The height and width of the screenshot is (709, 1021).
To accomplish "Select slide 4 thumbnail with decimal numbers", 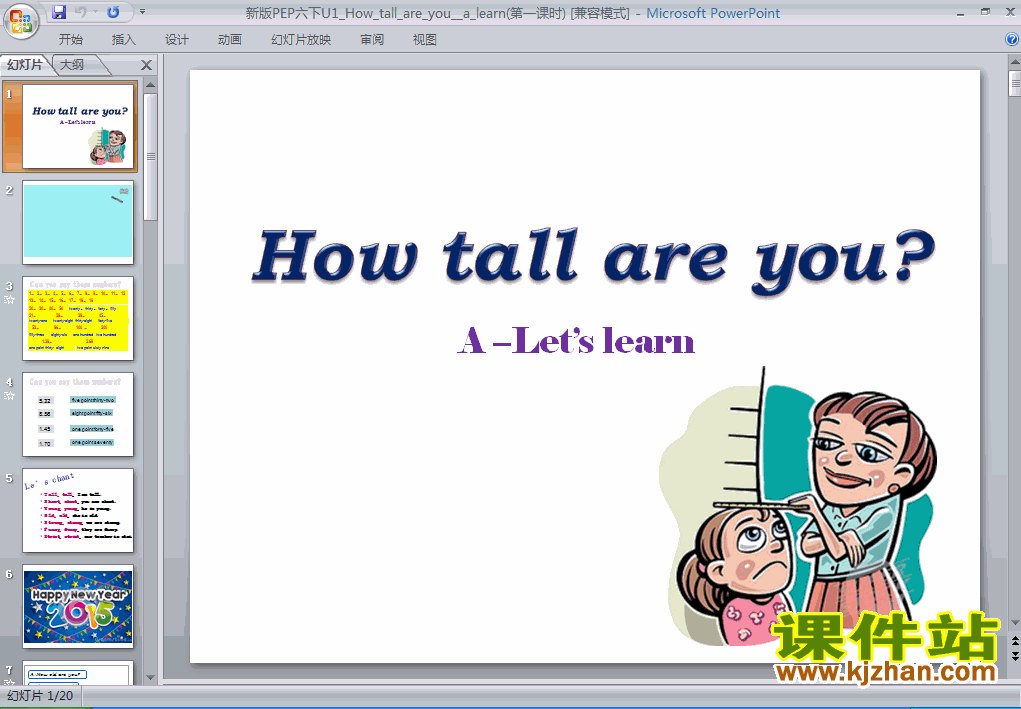I will [x=78, y=414].
